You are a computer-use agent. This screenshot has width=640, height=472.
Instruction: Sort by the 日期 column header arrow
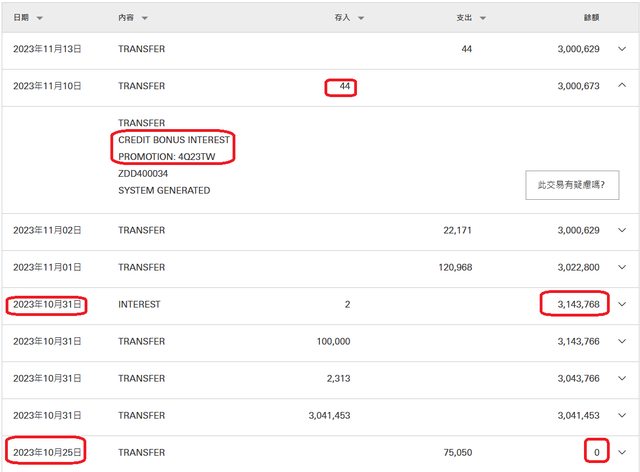click(39, 18)
